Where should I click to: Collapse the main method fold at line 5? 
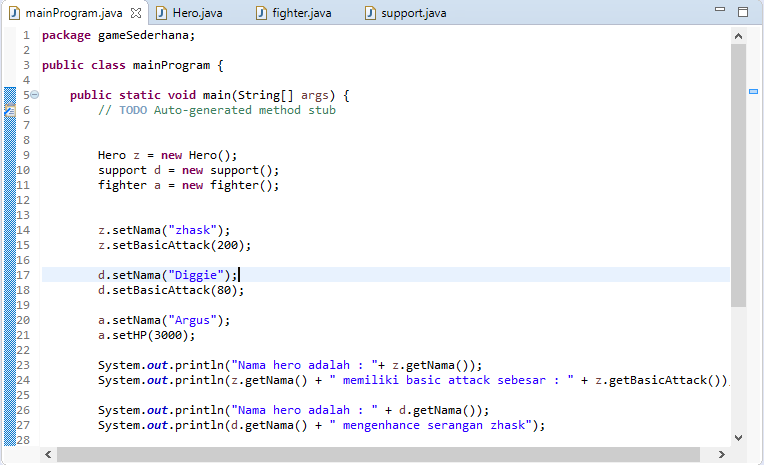(35, 95)
